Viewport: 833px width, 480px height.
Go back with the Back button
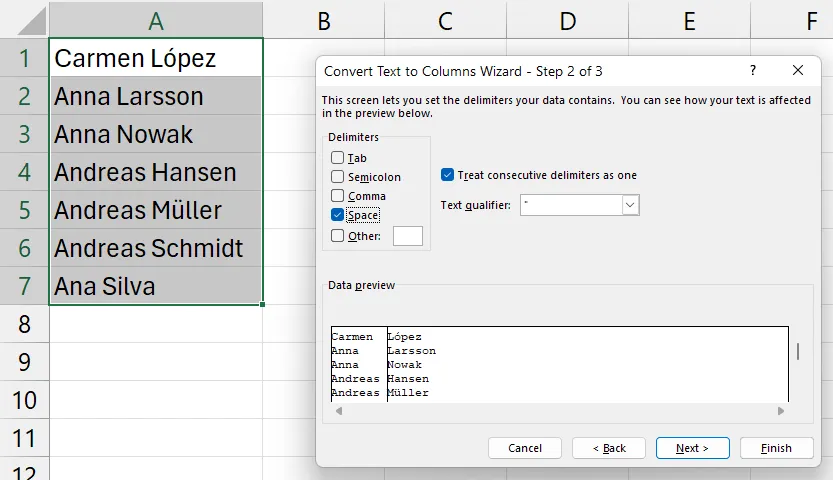[608, 448]
